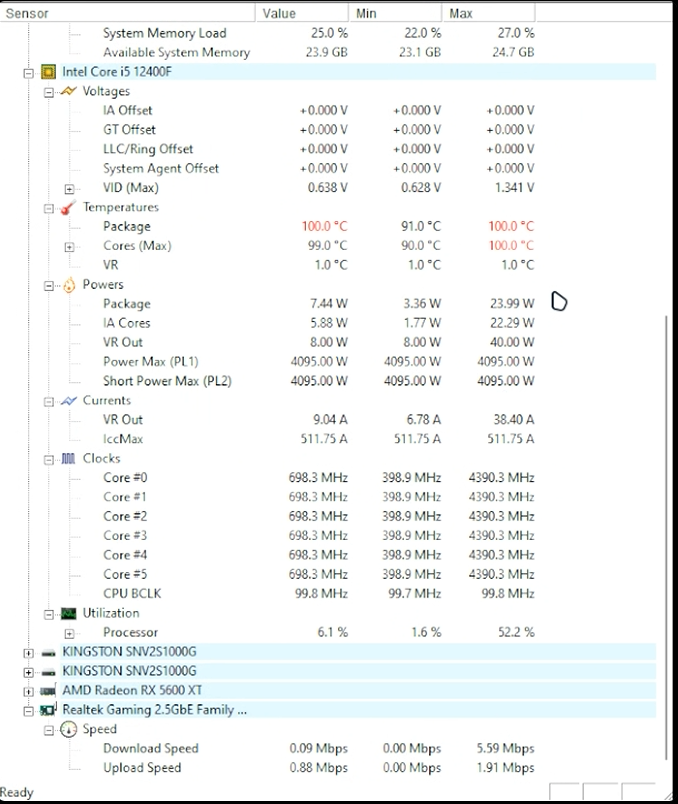The width and height of the screenshot is (678, 804).
Task: Expand the second KINGSTON SNV2S1000G node
Action: (29, 672)
